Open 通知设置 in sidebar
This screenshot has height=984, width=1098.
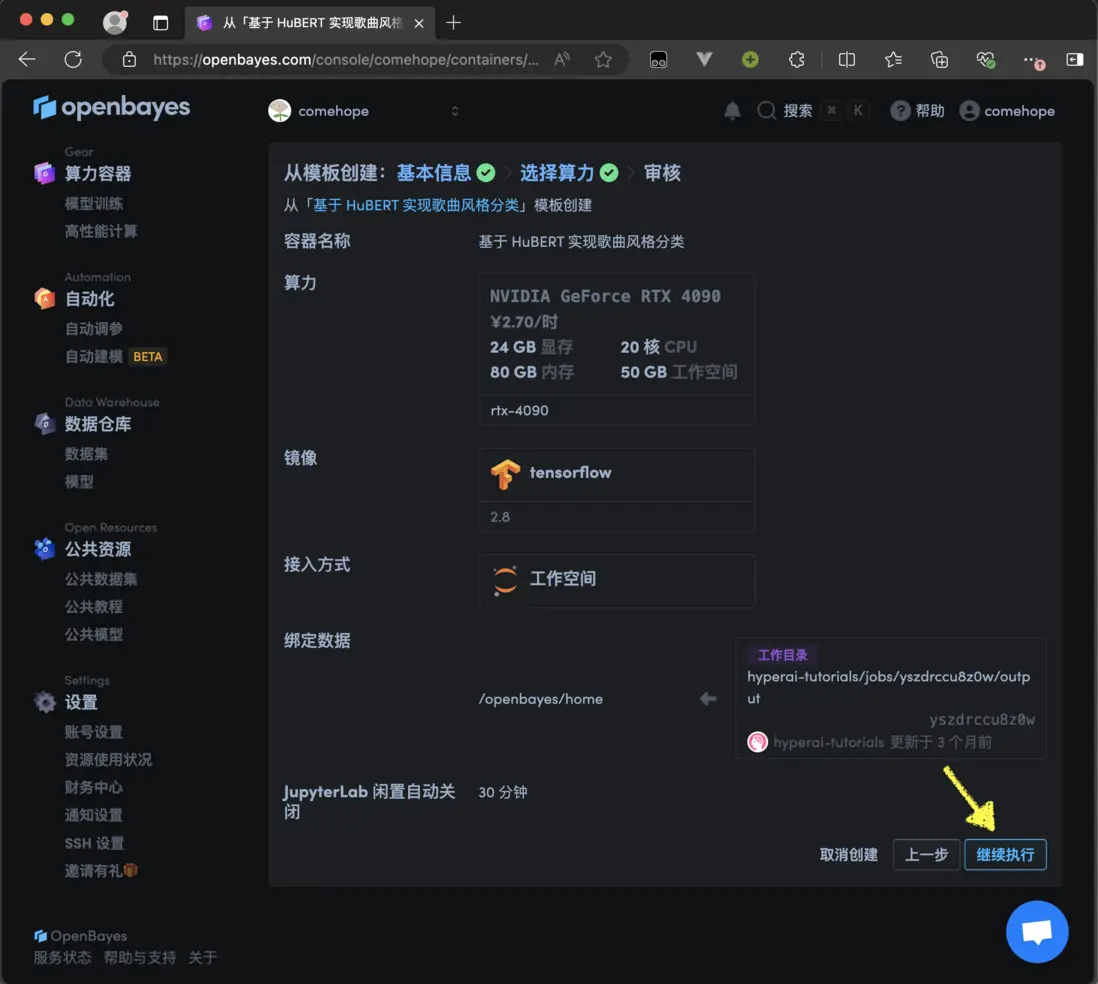point(94,815)
